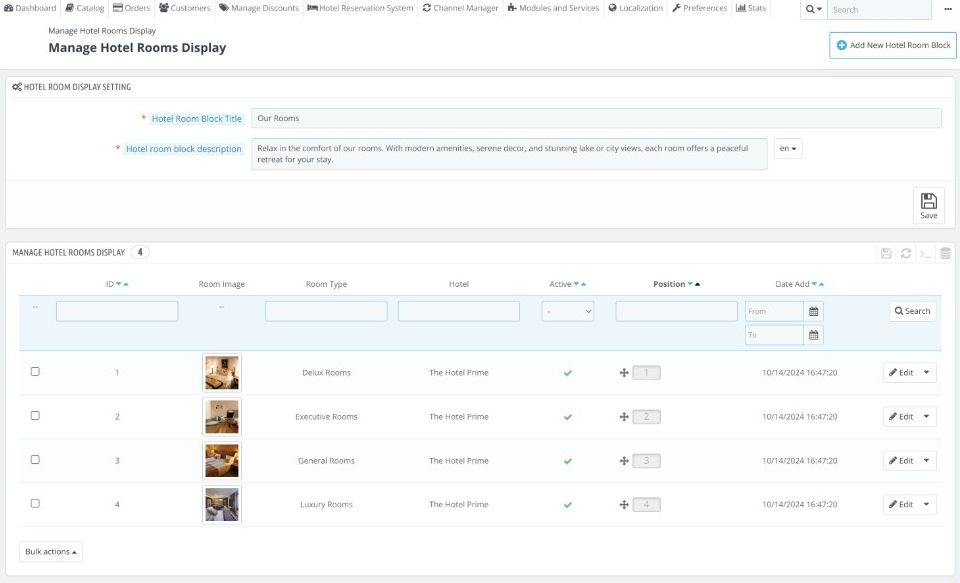Image resolution: width=960 pixels, height=583 pixels.
Task: Sort Date Add column ascending arrow
Action: [x=822, y=284]
